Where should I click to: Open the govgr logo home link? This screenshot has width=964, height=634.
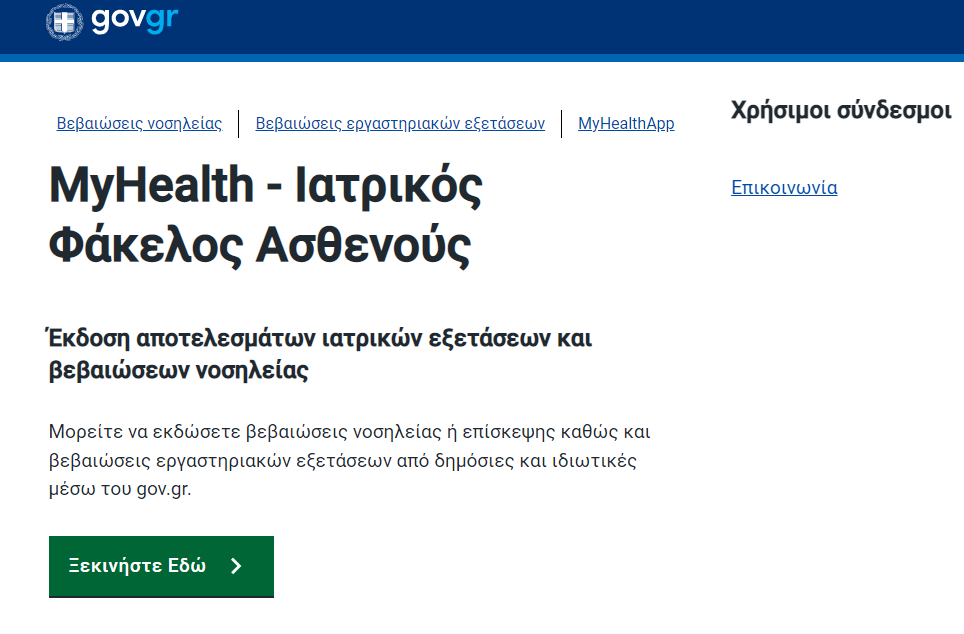[135, 19]
